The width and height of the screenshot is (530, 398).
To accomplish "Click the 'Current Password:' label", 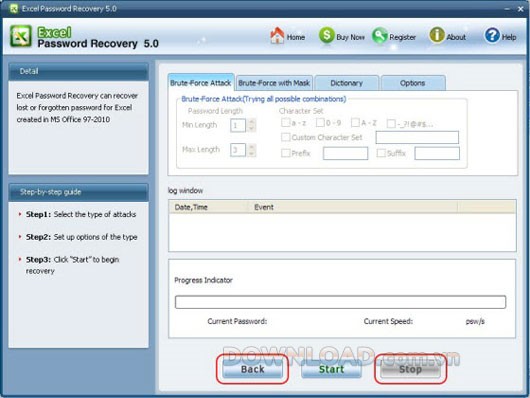I will 237,321.
